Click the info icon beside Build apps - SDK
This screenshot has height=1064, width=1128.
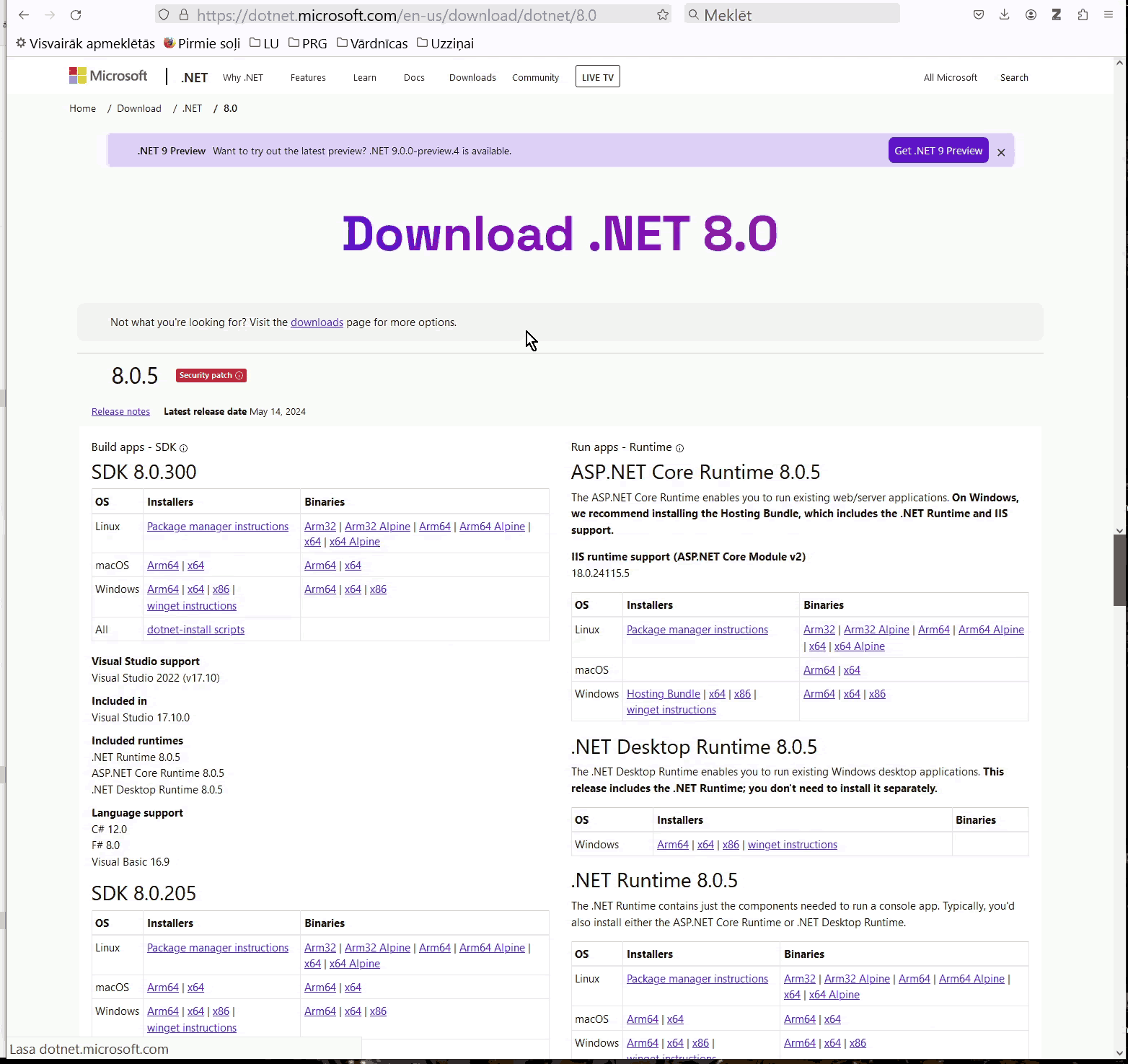pyautogui.click(x=183, y=448)
